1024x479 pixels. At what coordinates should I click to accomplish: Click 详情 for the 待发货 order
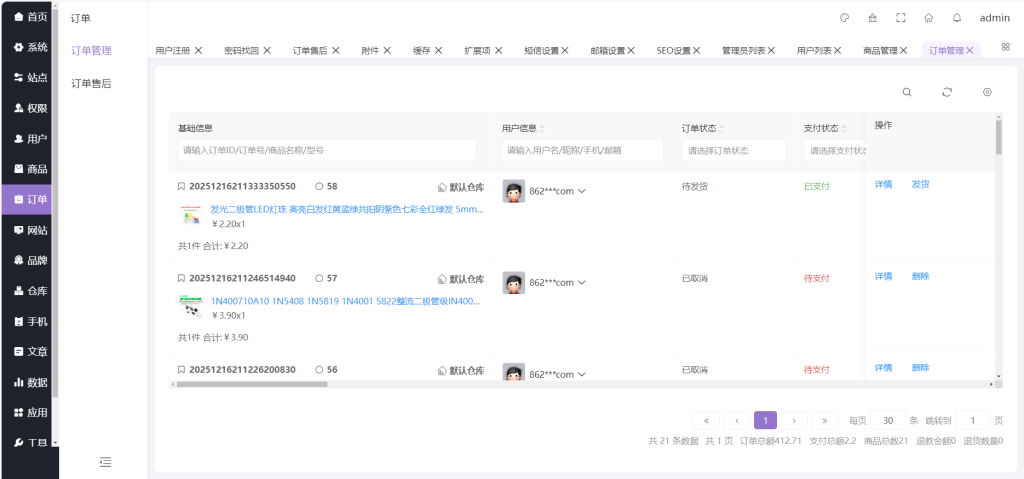tap(883, 184)
